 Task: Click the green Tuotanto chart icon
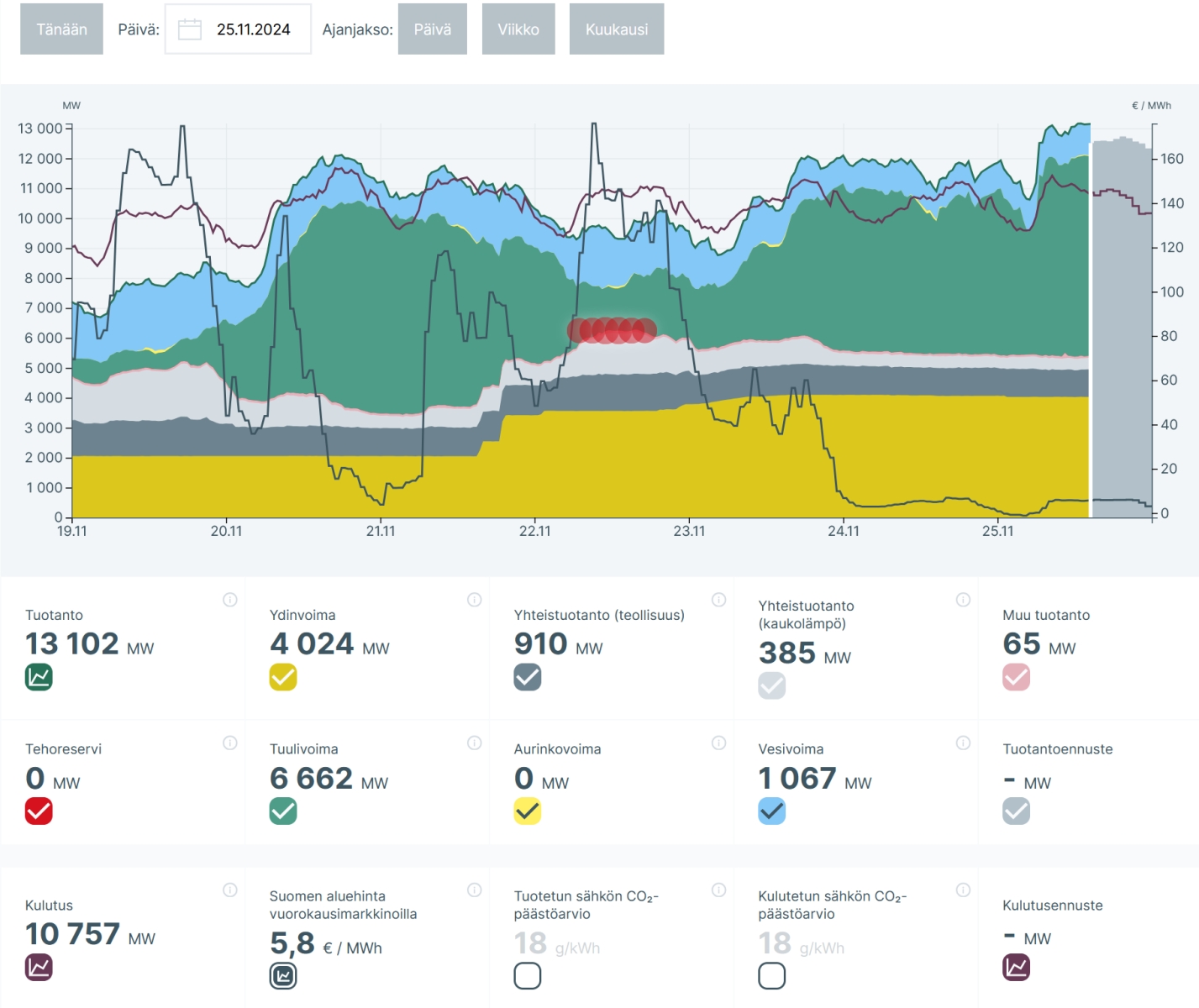[x=39, y=677]
